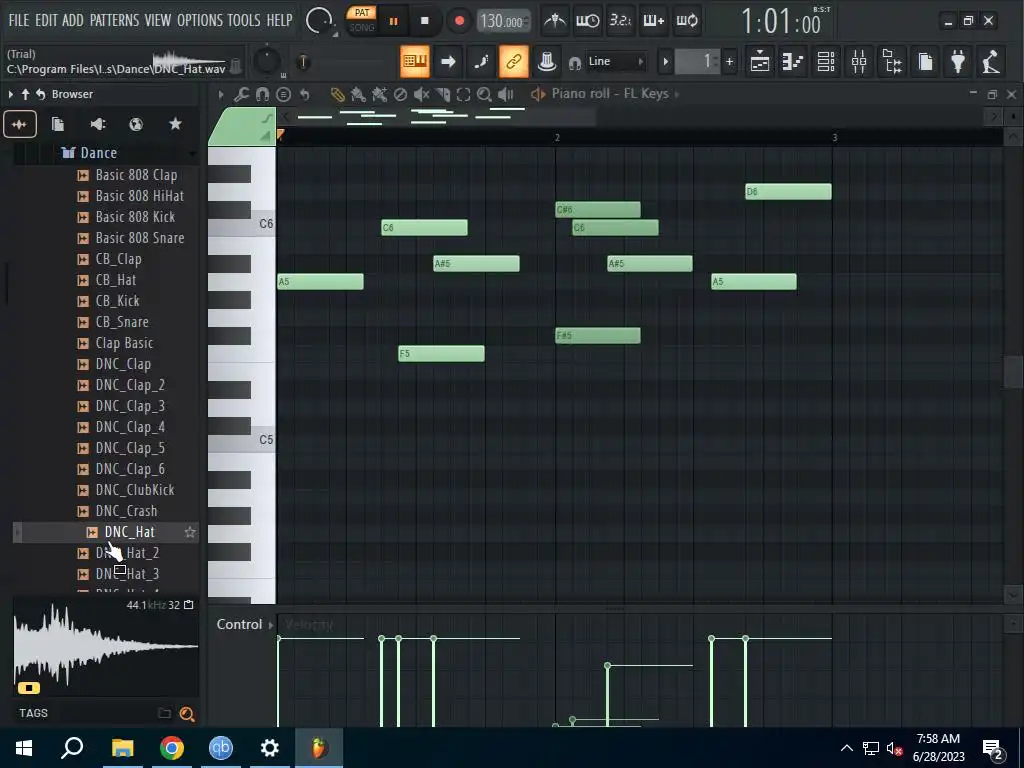The width and height of the screenshot is (1024, 768).
Task: Toggle the countdown before recording icon
Action: [x=620, y=21]
